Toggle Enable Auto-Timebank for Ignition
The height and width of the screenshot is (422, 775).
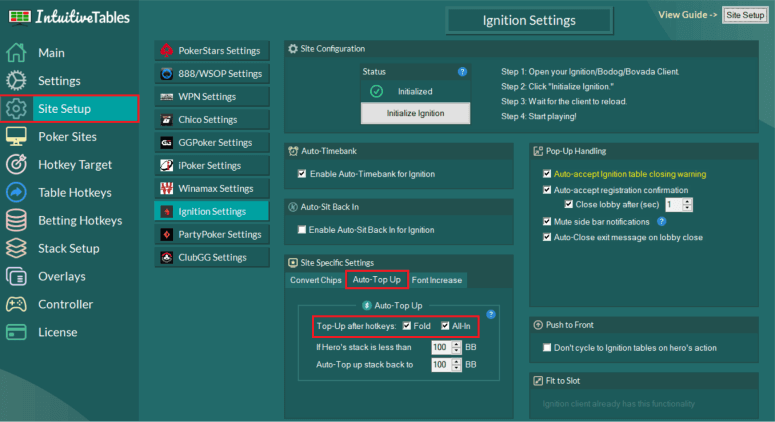(x=302, y=174)
